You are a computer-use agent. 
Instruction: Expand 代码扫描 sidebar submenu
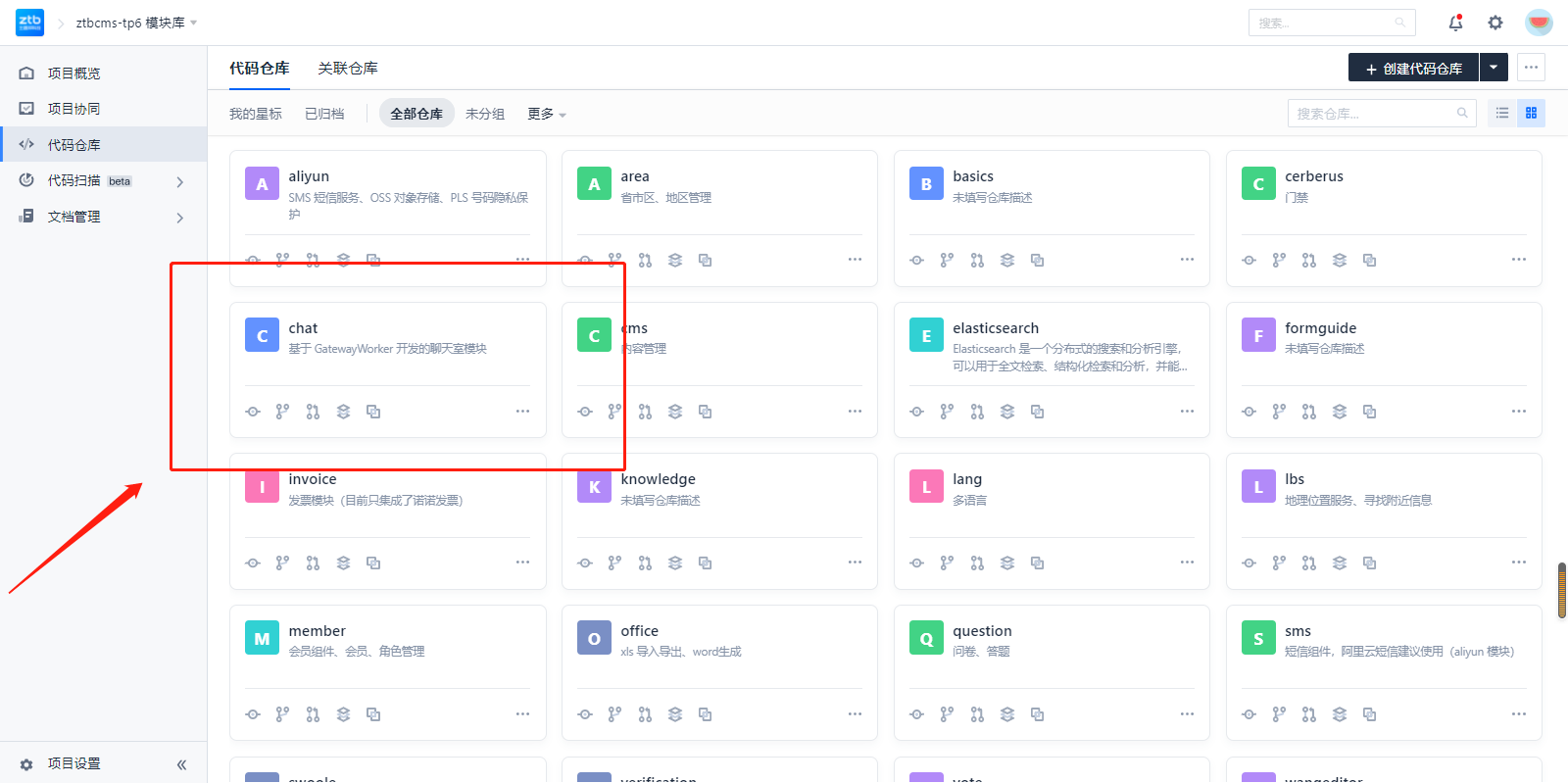point(179,181)
